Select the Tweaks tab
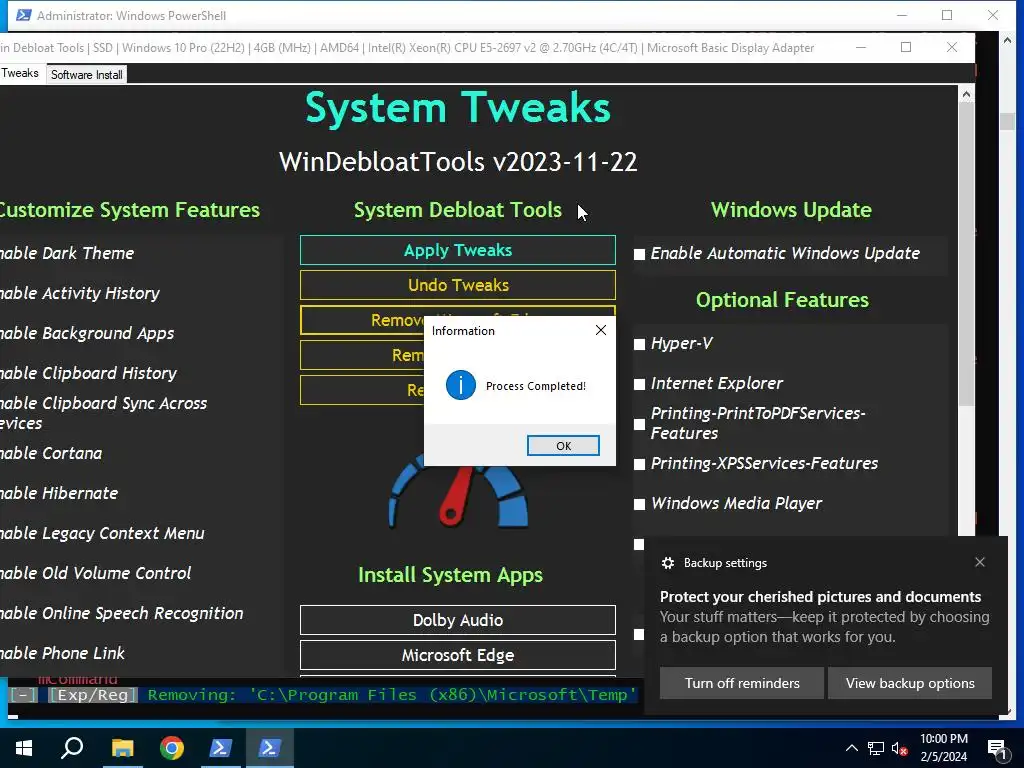The width and height of the screenshot is (1024, 768). [x=20, y=73]
